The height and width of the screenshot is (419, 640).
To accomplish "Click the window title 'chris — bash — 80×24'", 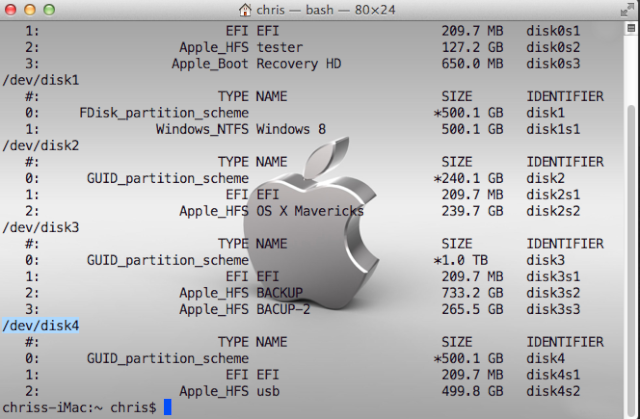I will coord(326,10).
